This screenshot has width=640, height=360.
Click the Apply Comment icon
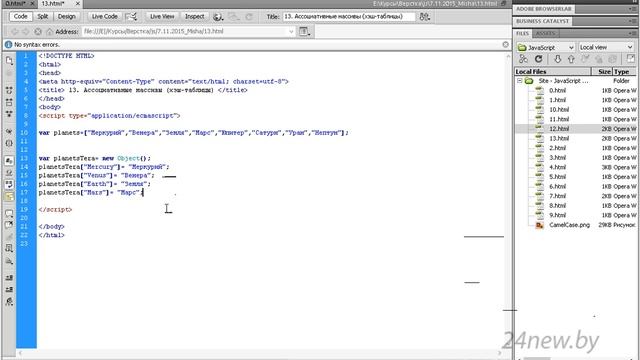click(9, 213)
